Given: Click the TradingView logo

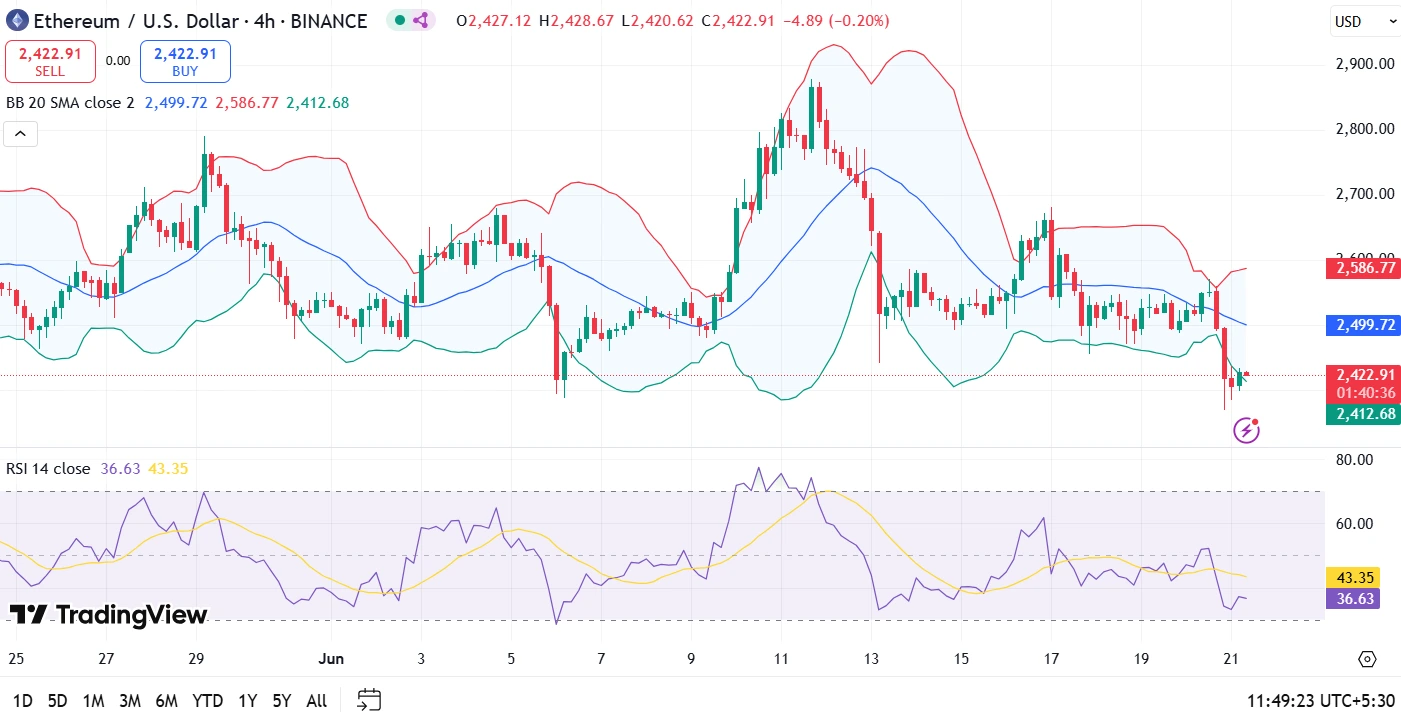Looking at the screenshot, I should coord(108,615).
